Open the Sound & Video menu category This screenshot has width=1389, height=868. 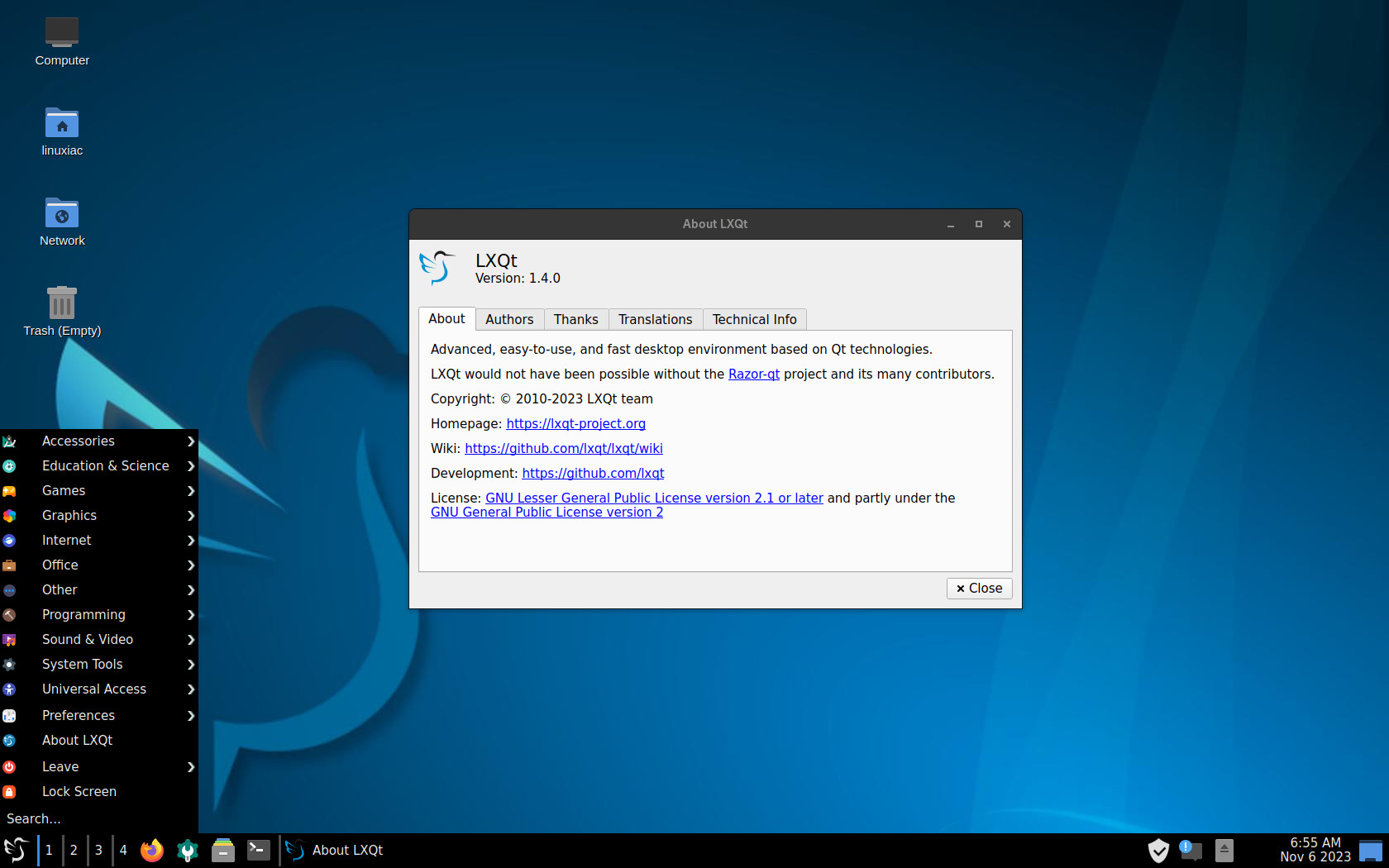[x=99, y=640]
